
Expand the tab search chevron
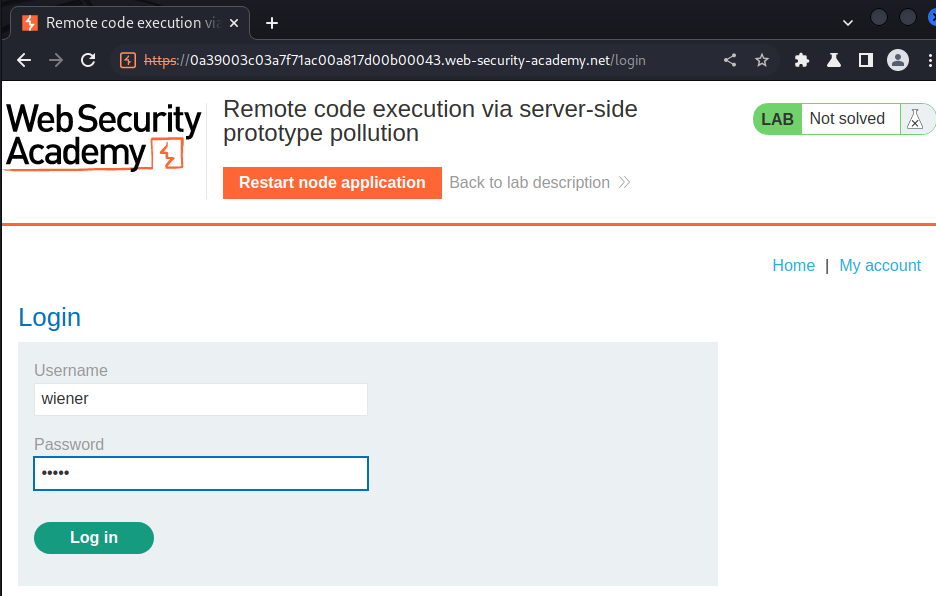point(848,23)
